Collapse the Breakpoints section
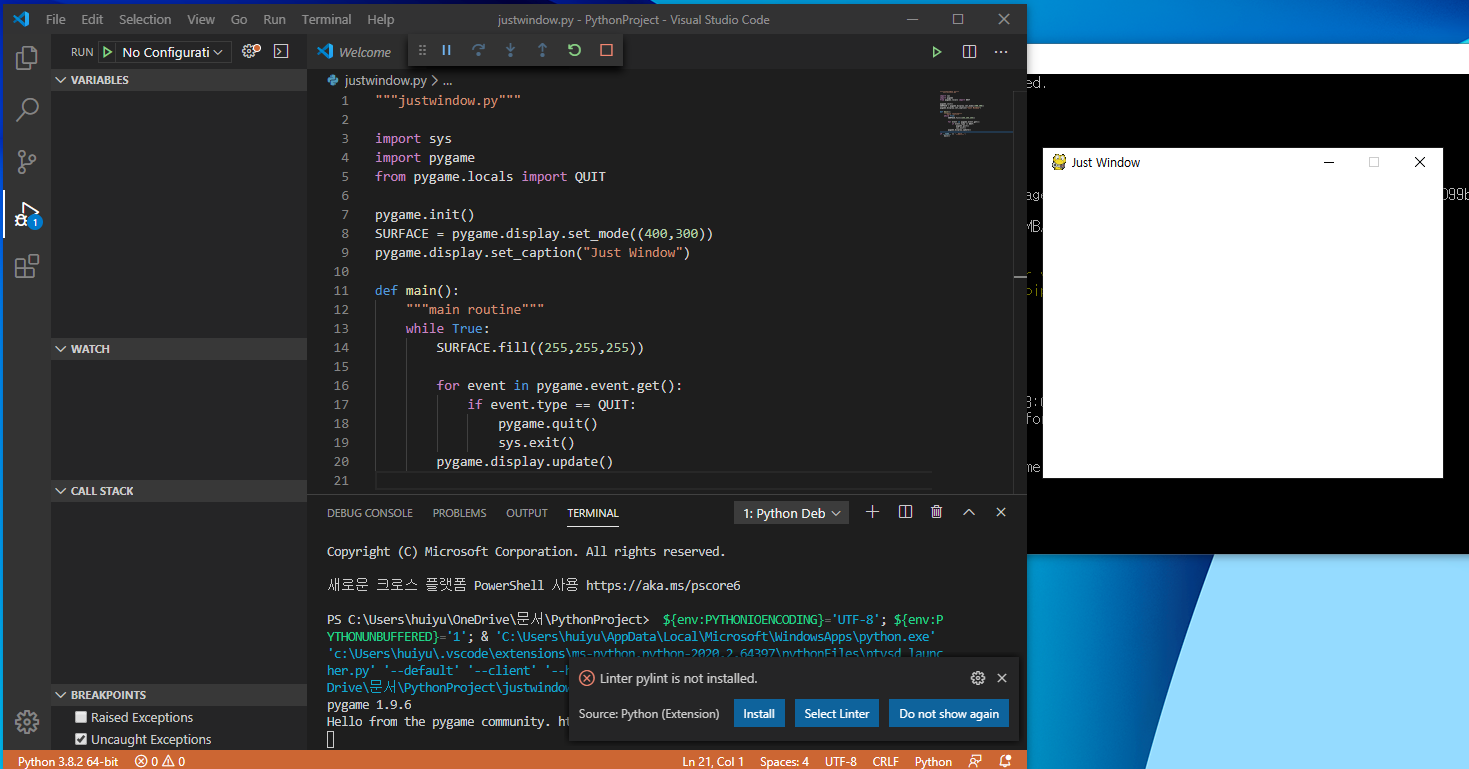The image size is (1469, 769). coord(179,695)
